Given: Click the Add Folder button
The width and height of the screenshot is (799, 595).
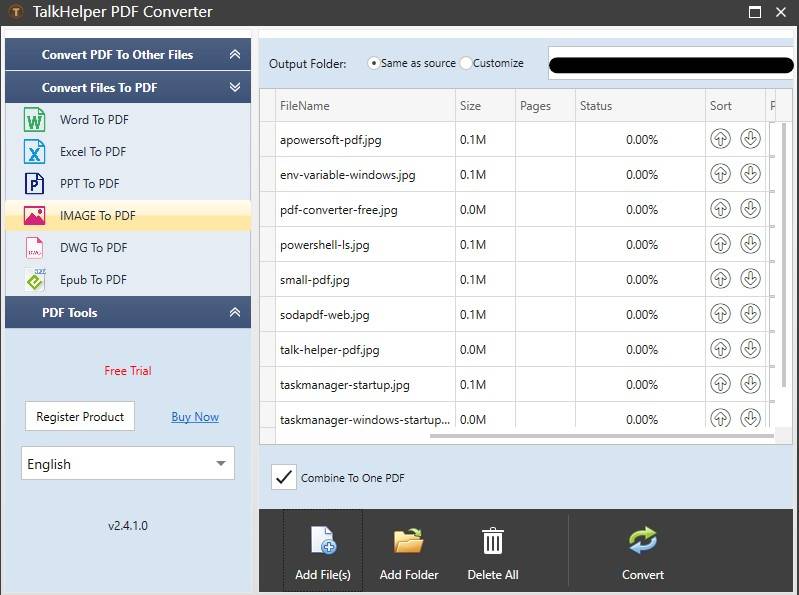Looking at the screenshot, I should point(409,551).
